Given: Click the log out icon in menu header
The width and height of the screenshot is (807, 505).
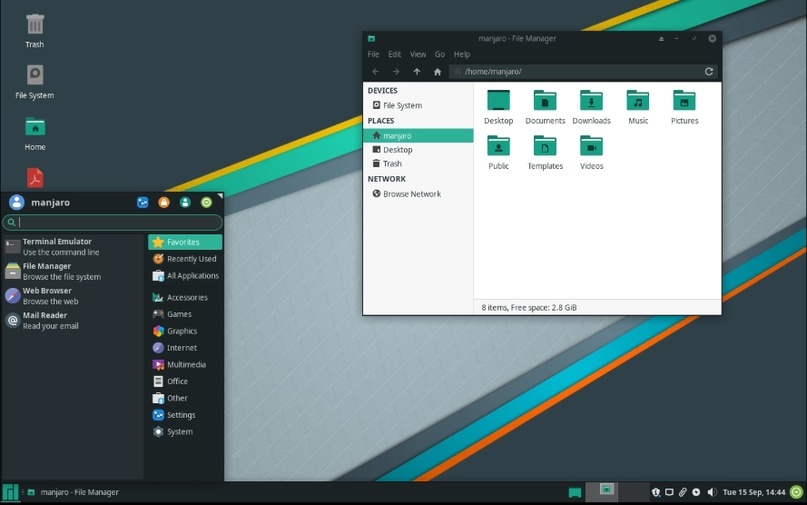Looking at the screenshot, I should tap(207, 202).
